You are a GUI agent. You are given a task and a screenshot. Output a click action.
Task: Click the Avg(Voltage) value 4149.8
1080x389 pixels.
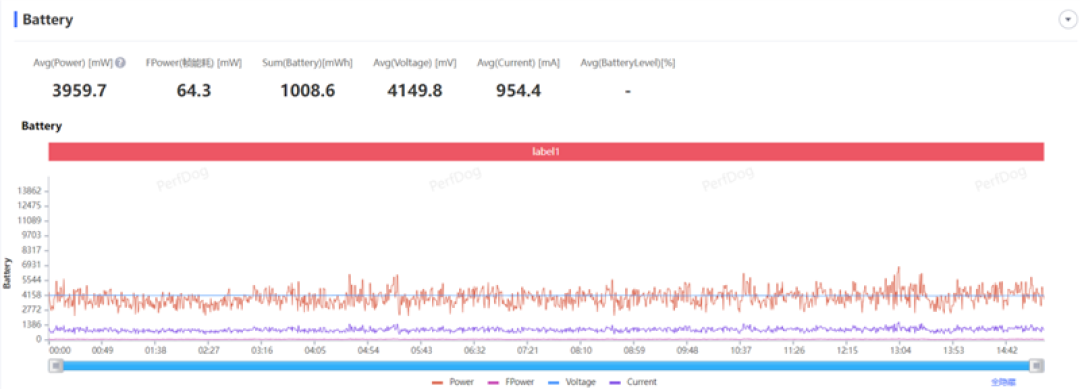coord(415,90)
